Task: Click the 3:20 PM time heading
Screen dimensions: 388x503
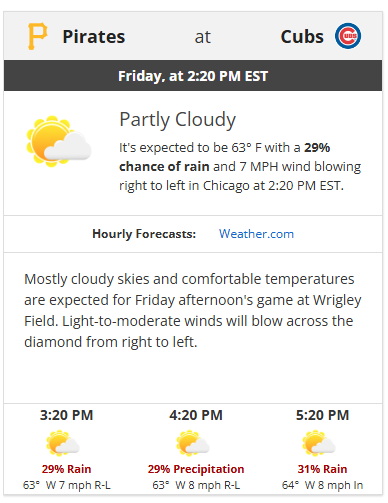Action: [66, 415]
